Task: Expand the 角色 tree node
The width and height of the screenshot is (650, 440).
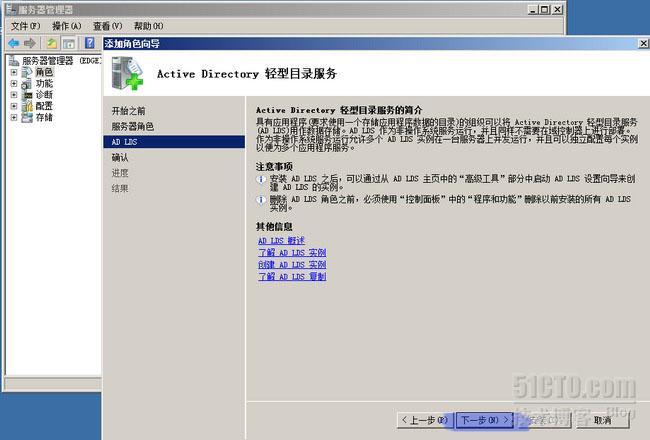Action: pos(14,72)
